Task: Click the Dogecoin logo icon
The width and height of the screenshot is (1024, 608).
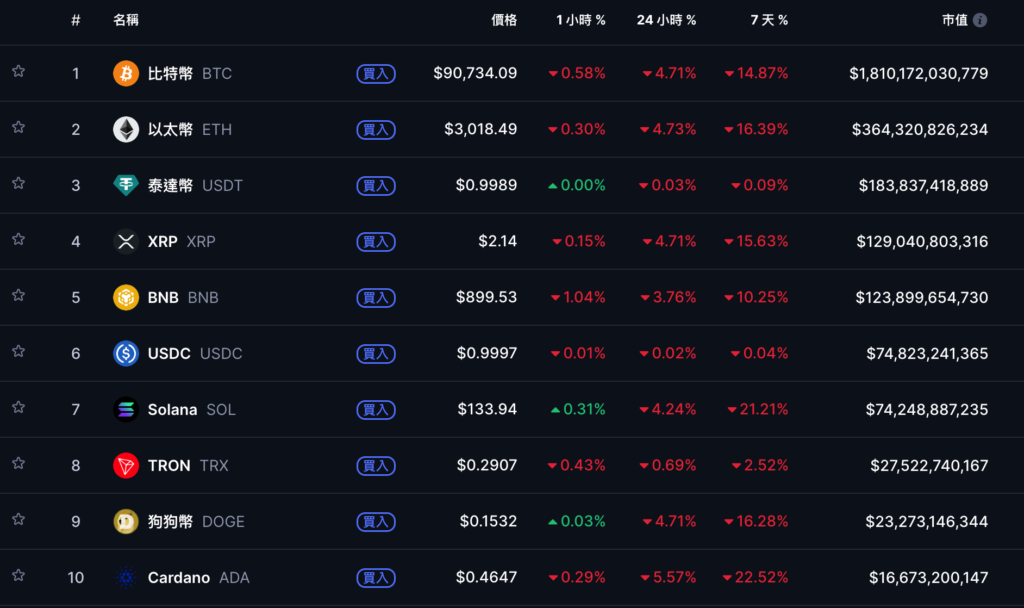Action: tap(126, 521)
